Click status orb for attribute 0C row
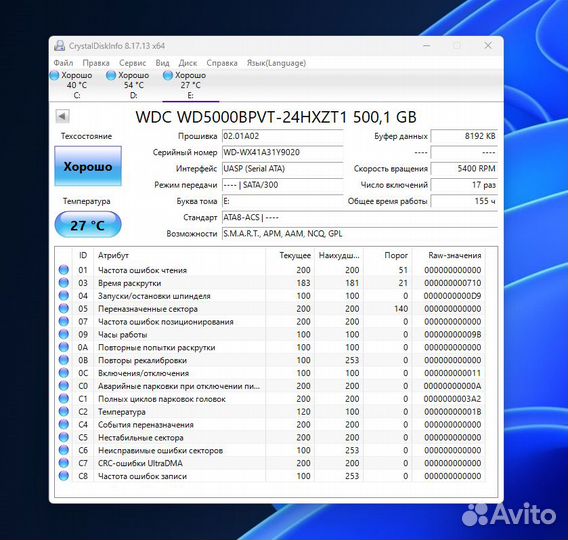 coord(64,373)
